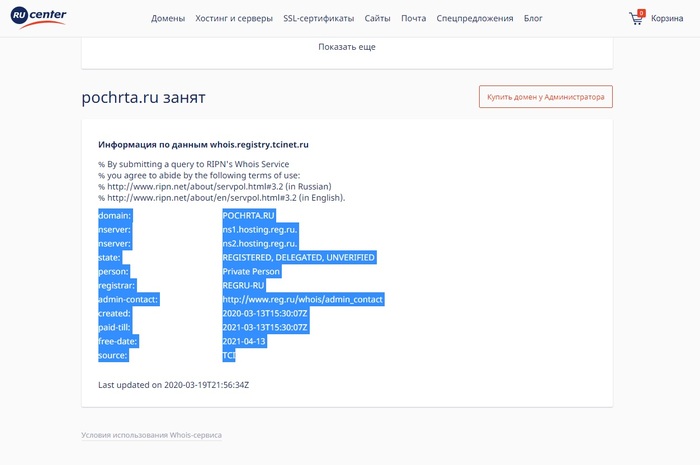Click the Корзина label
The width and height of the screenshot is (700, 465).
[667, 18]
